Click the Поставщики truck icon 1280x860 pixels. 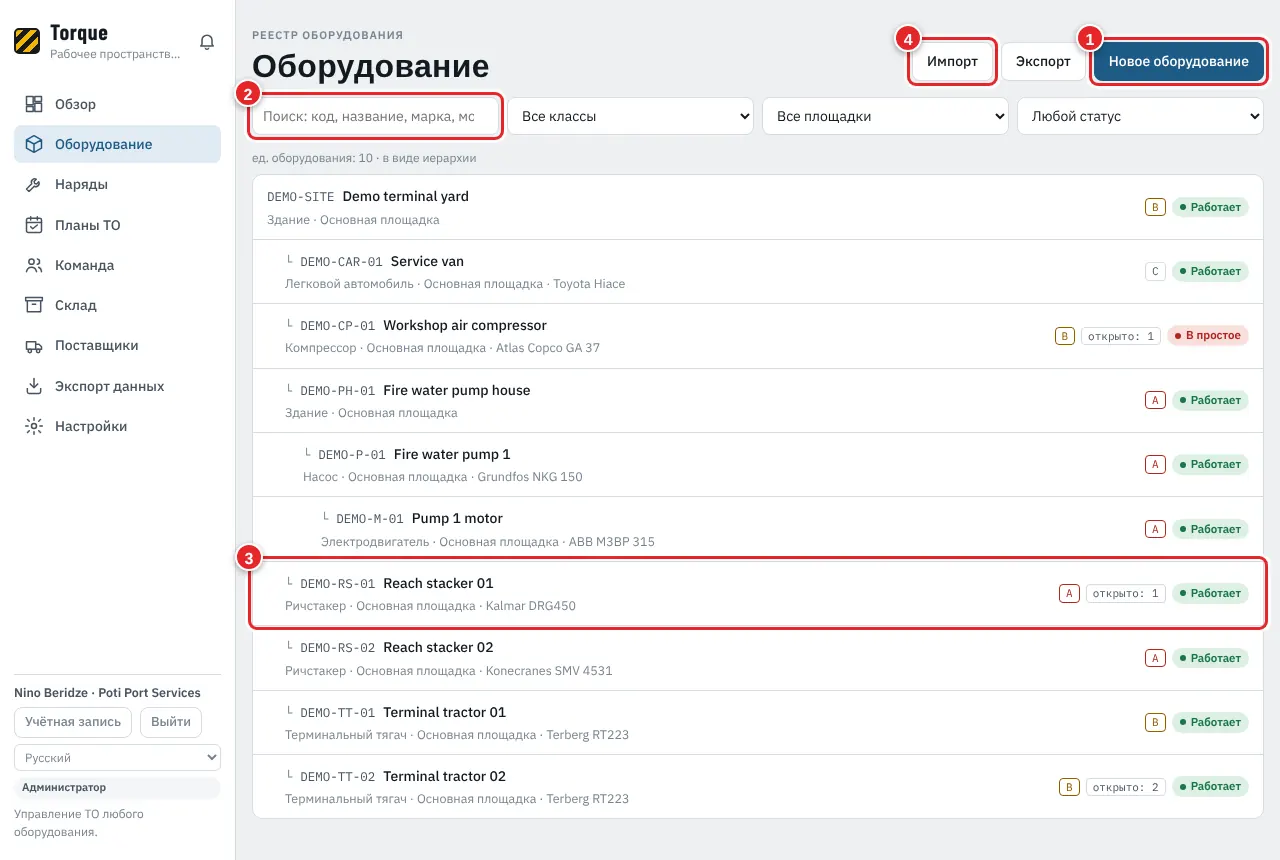click(x=34, y=346)
